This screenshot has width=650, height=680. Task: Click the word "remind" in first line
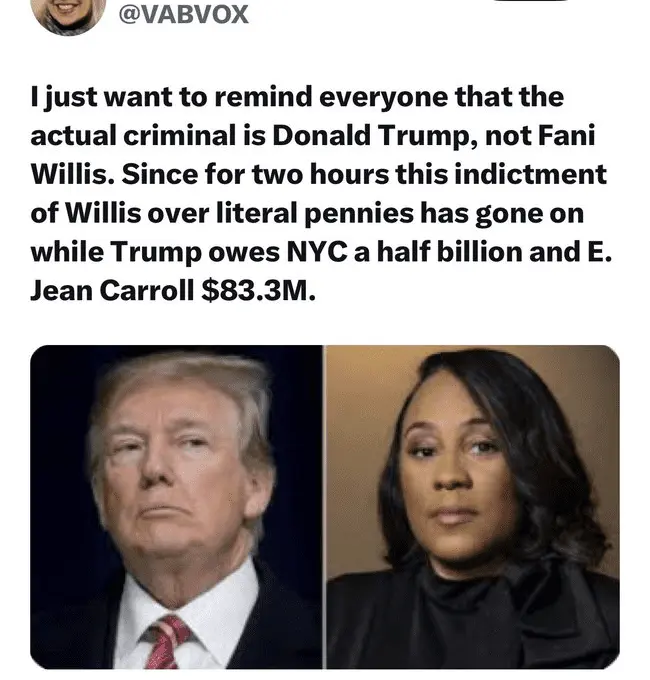[263, 96]
